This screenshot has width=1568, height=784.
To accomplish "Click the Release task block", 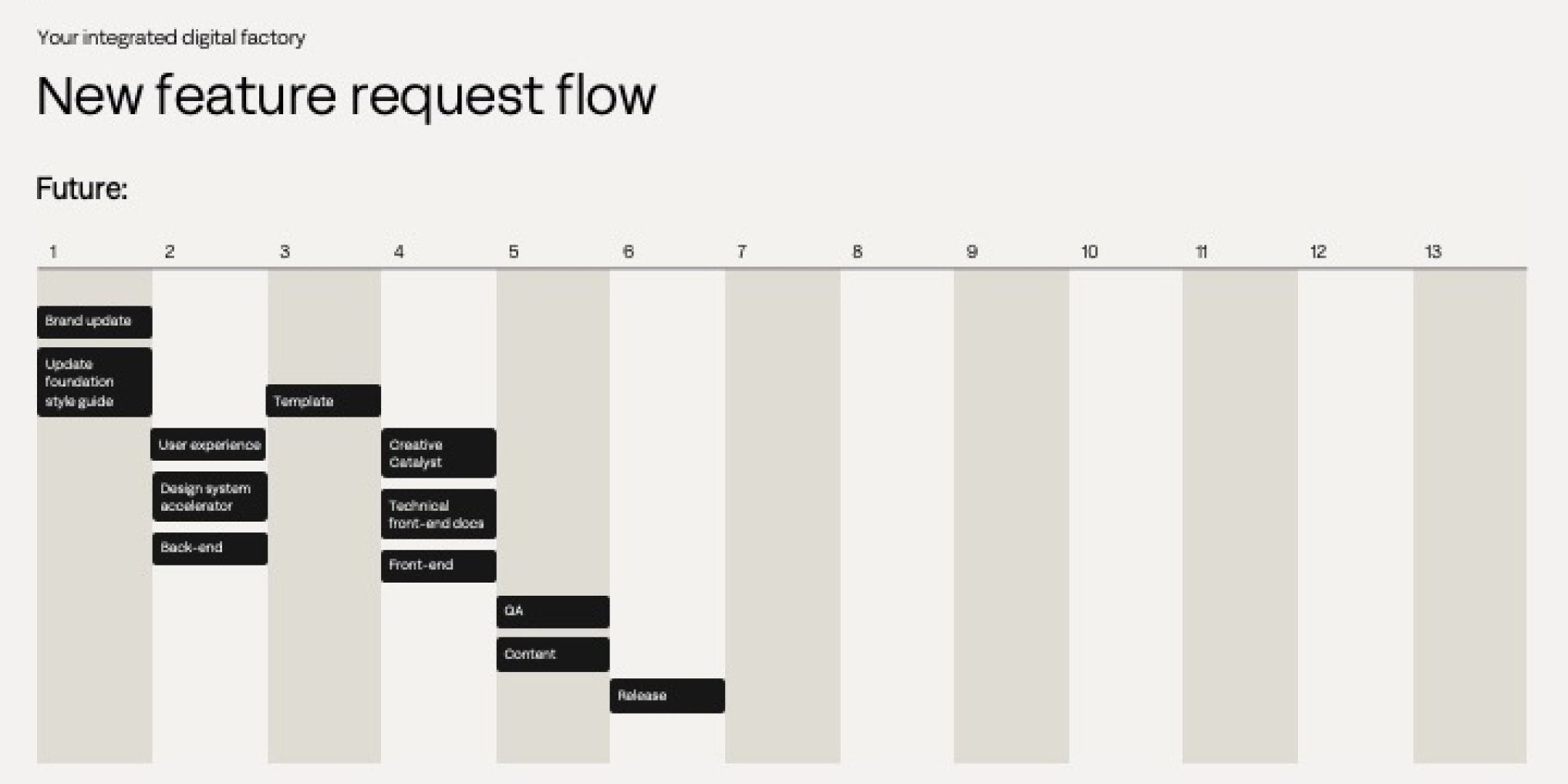I will point(667,696).
